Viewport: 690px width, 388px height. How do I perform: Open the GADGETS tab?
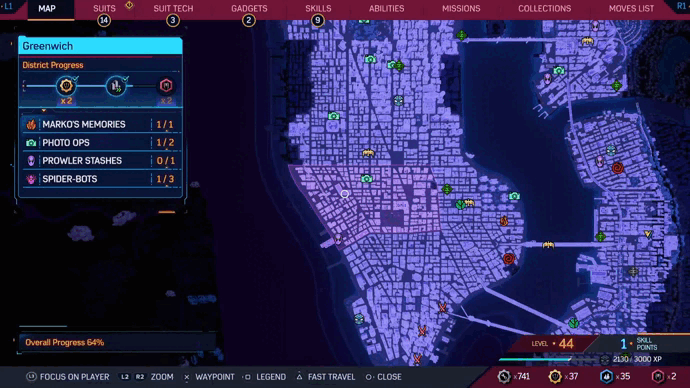(249, 8)
